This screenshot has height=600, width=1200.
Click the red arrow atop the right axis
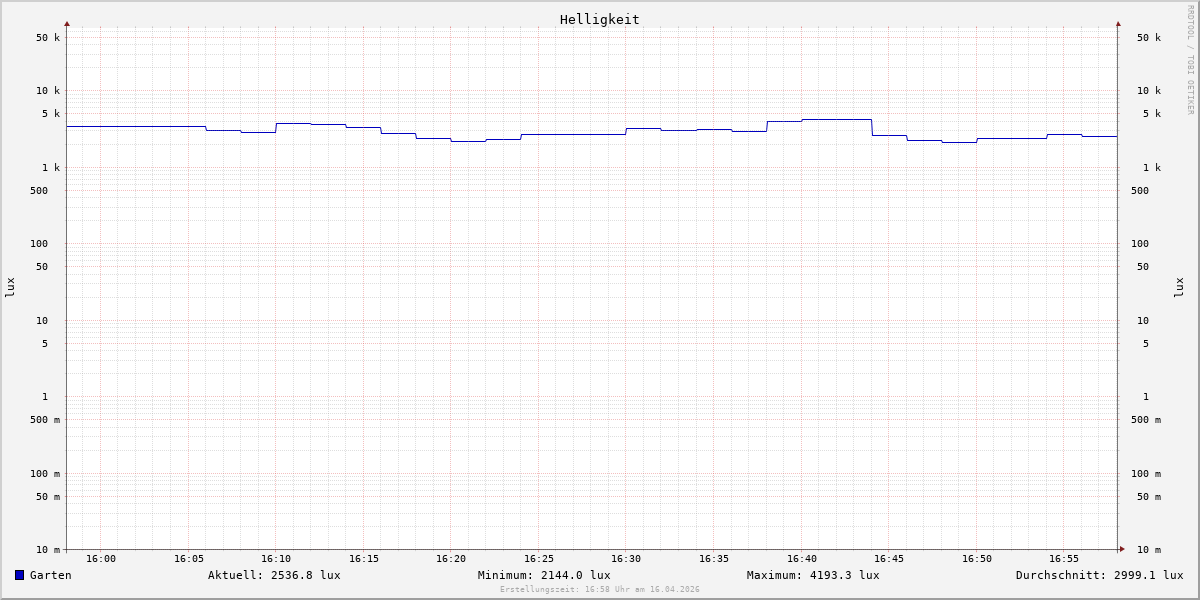(1118, 23)
